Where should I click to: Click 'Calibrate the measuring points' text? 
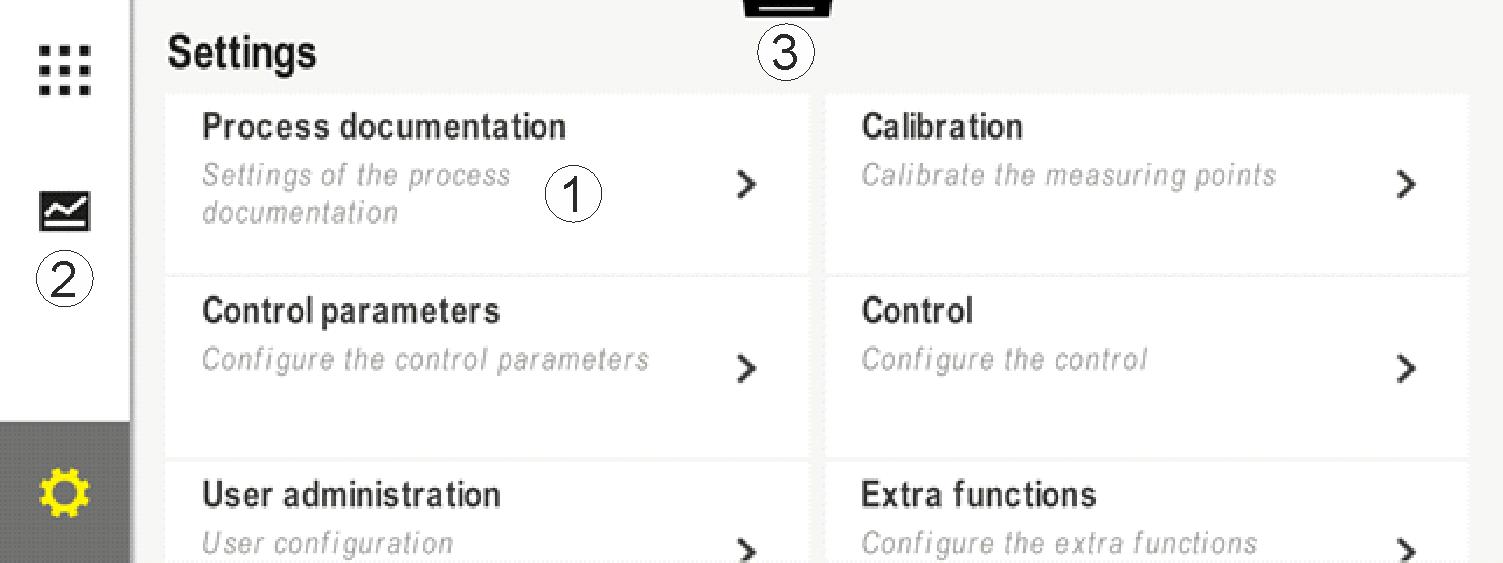tap(1068, 176)
